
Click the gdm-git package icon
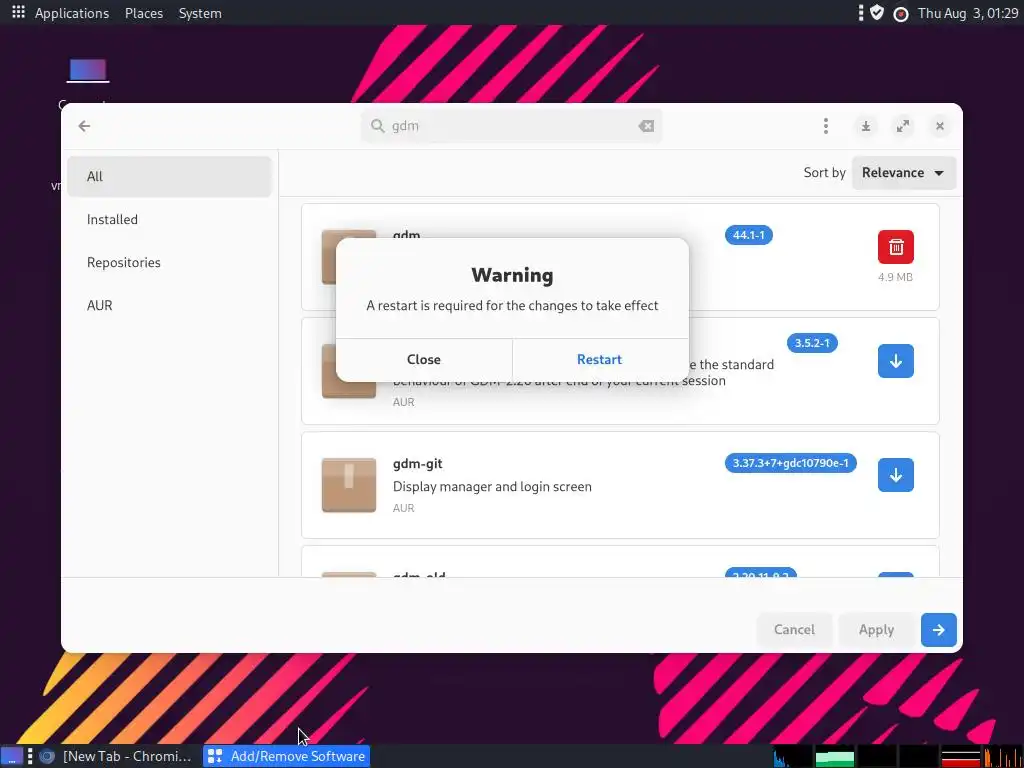pyautogui.click(x=349, y=485)
